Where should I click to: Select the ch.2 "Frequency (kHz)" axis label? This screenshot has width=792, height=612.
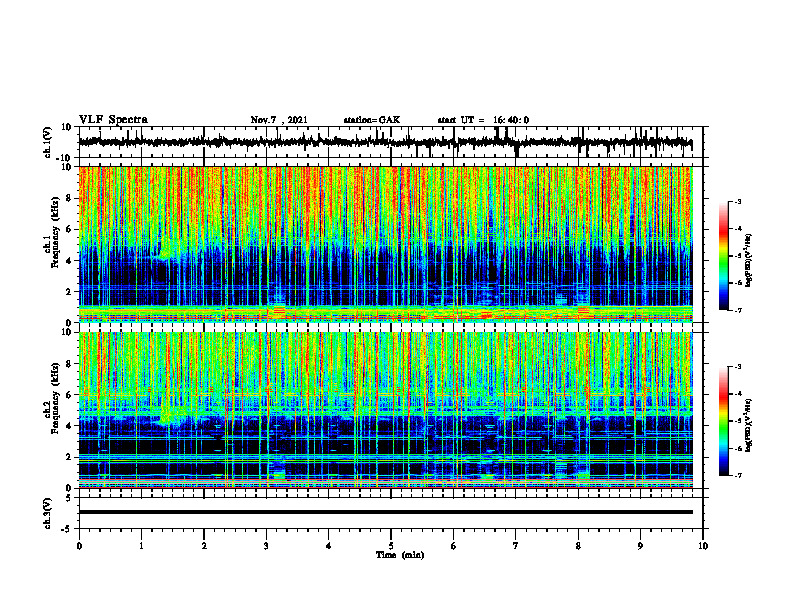(56, 398)
